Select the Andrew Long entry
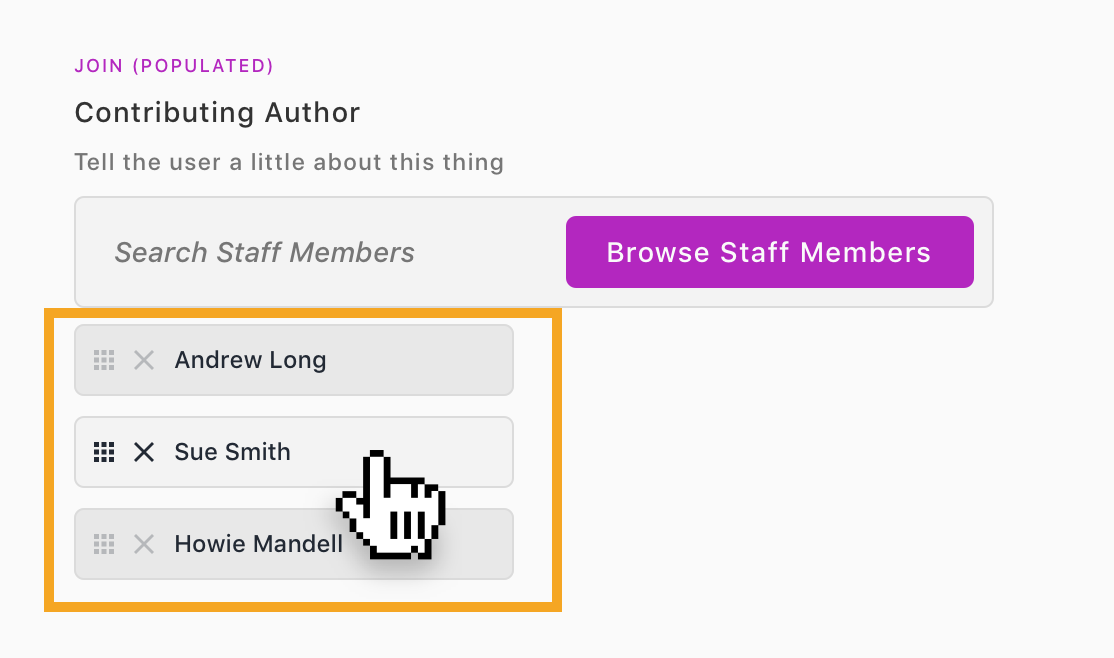This screenshot has width=1114, height=658. 293,360
